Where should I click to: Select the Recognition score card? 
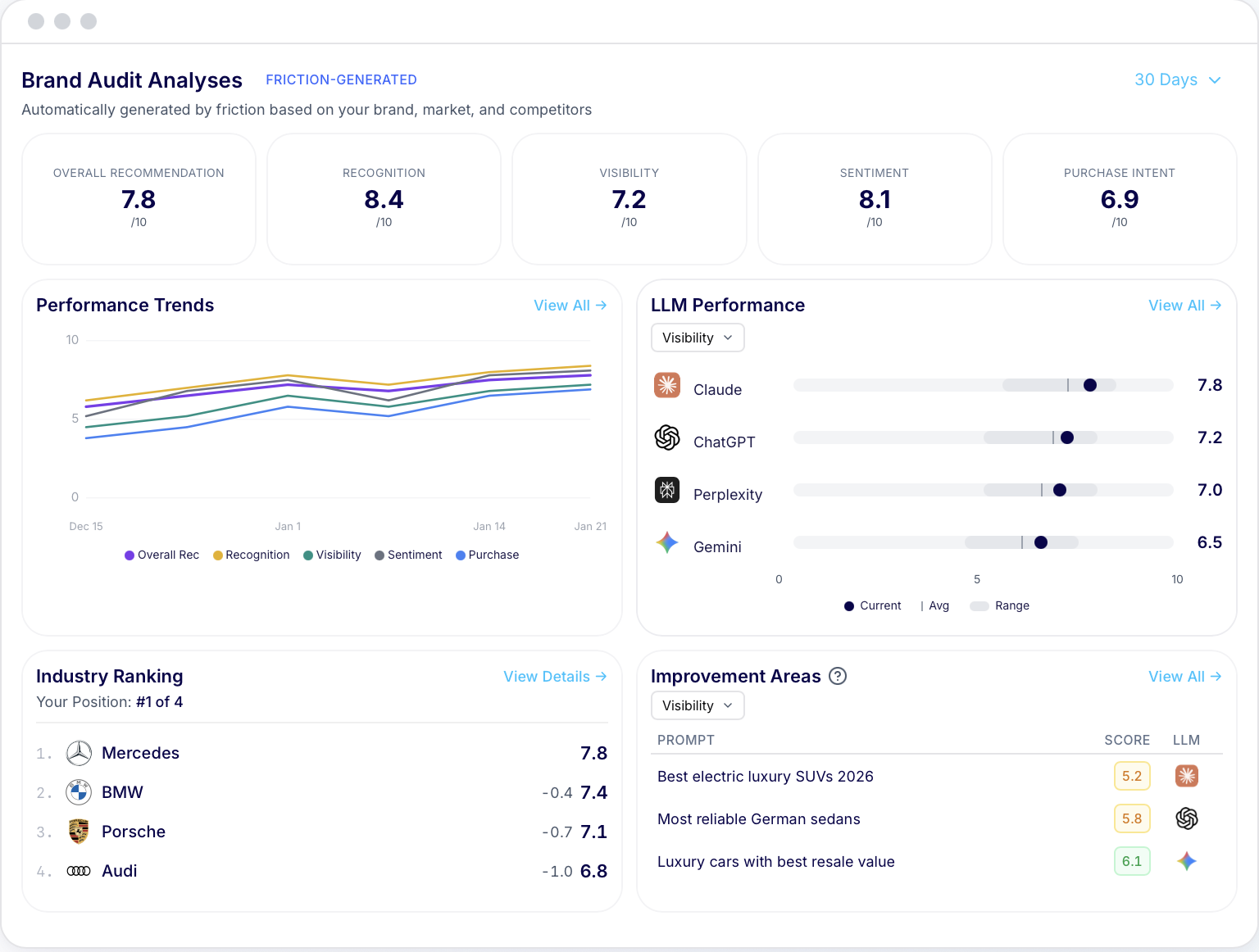[x=384, y=199]
